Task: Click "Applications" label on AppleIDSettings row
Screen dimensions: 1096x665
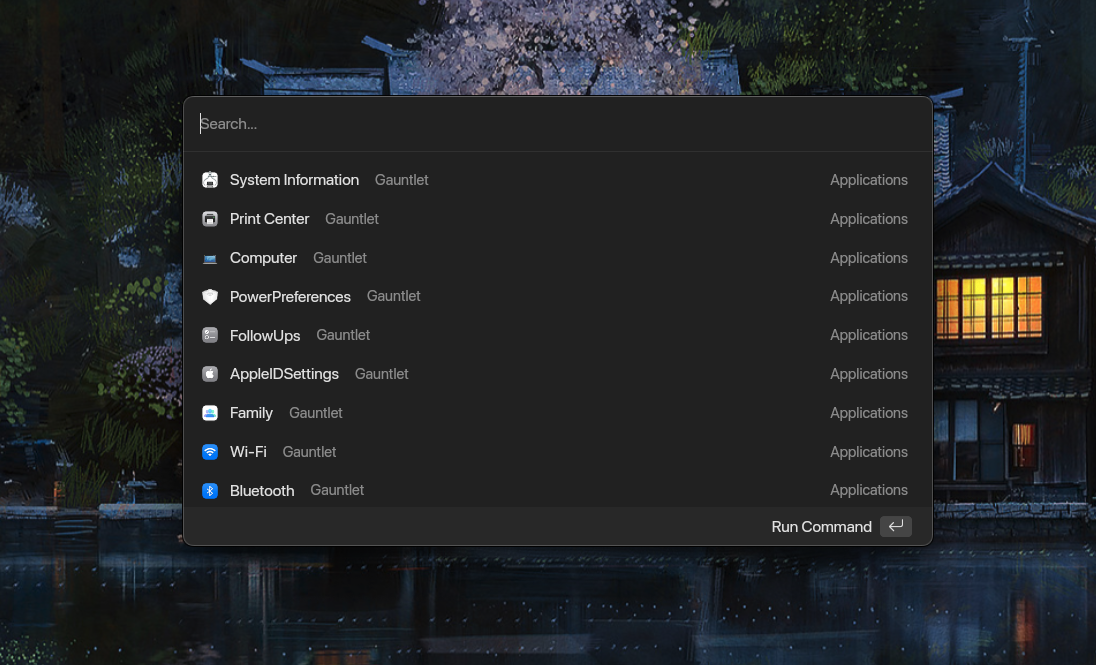Action: click(x=869, y=374)
